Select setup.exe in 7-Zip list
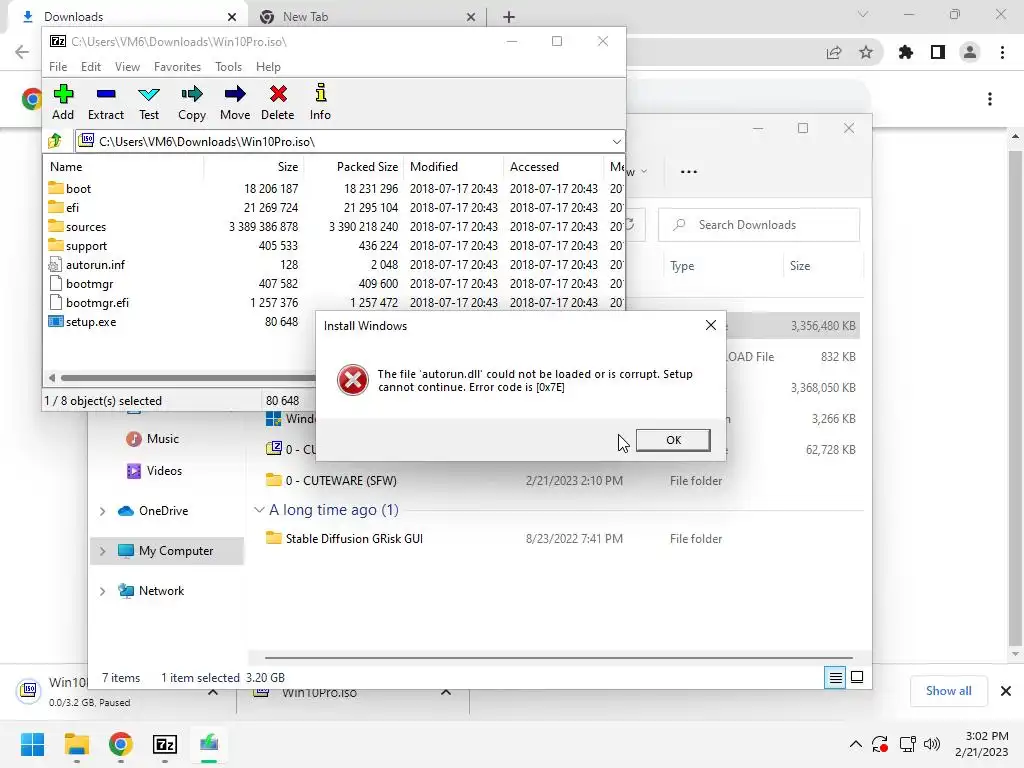 pos(91,322)
